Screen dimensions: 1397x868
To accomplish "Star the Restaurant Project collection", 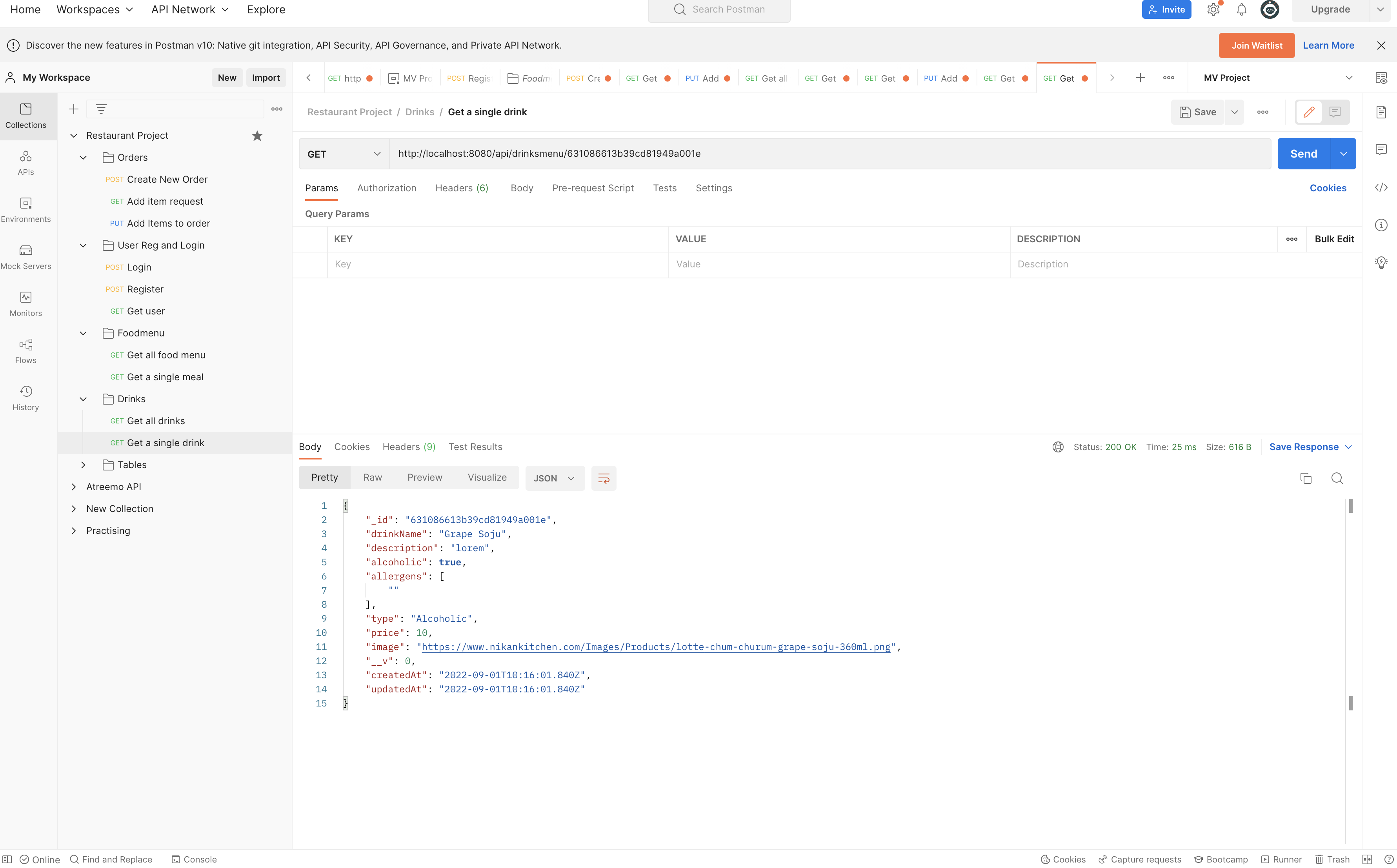I will (256, 136).
